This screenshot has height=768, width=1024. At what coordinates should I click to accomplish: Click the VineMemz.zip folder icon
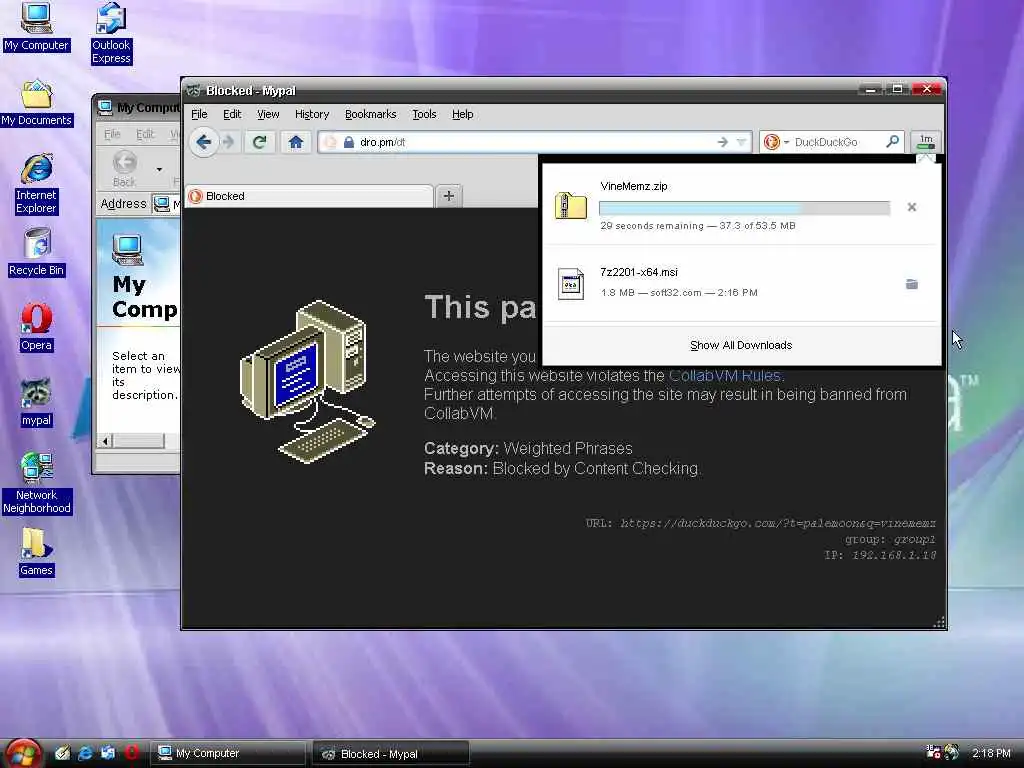(571, 206)
